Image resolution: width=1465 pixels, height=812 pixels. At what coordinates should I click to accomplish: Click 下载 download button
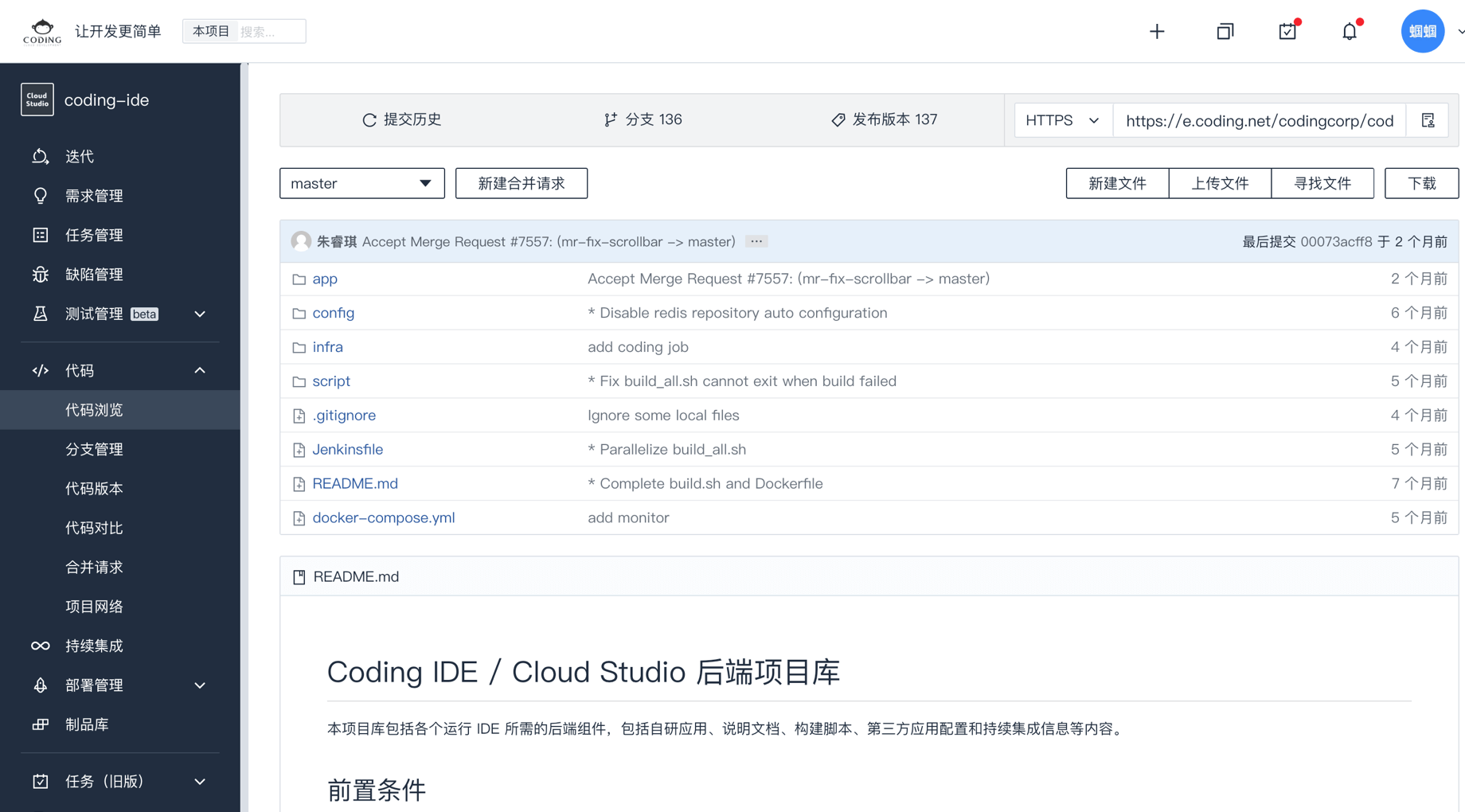(x=1421, y=183)
